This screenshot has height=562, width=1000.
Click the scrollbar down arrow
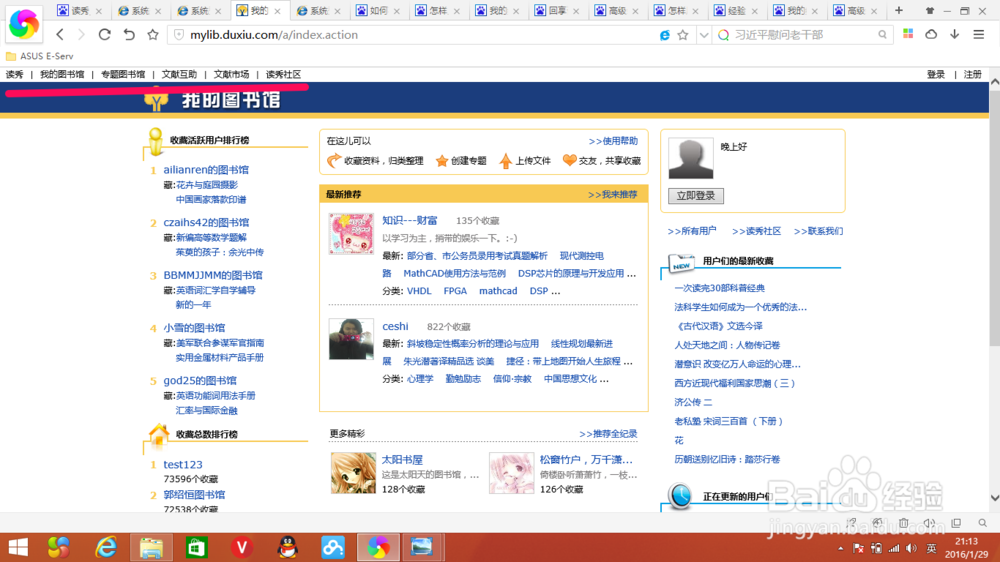(994, 498)
